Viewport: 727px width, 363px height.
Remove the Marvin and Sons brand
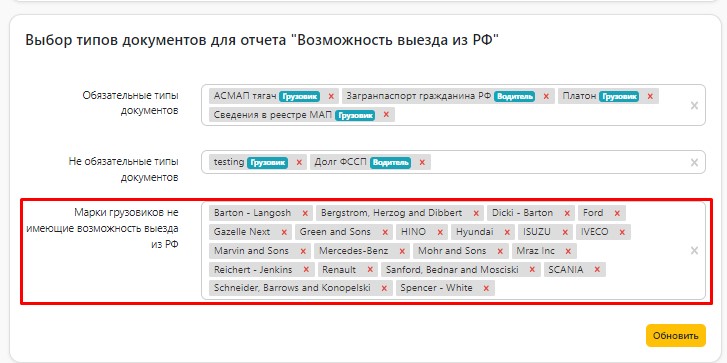pyautogui.click(x=303, y=251)
